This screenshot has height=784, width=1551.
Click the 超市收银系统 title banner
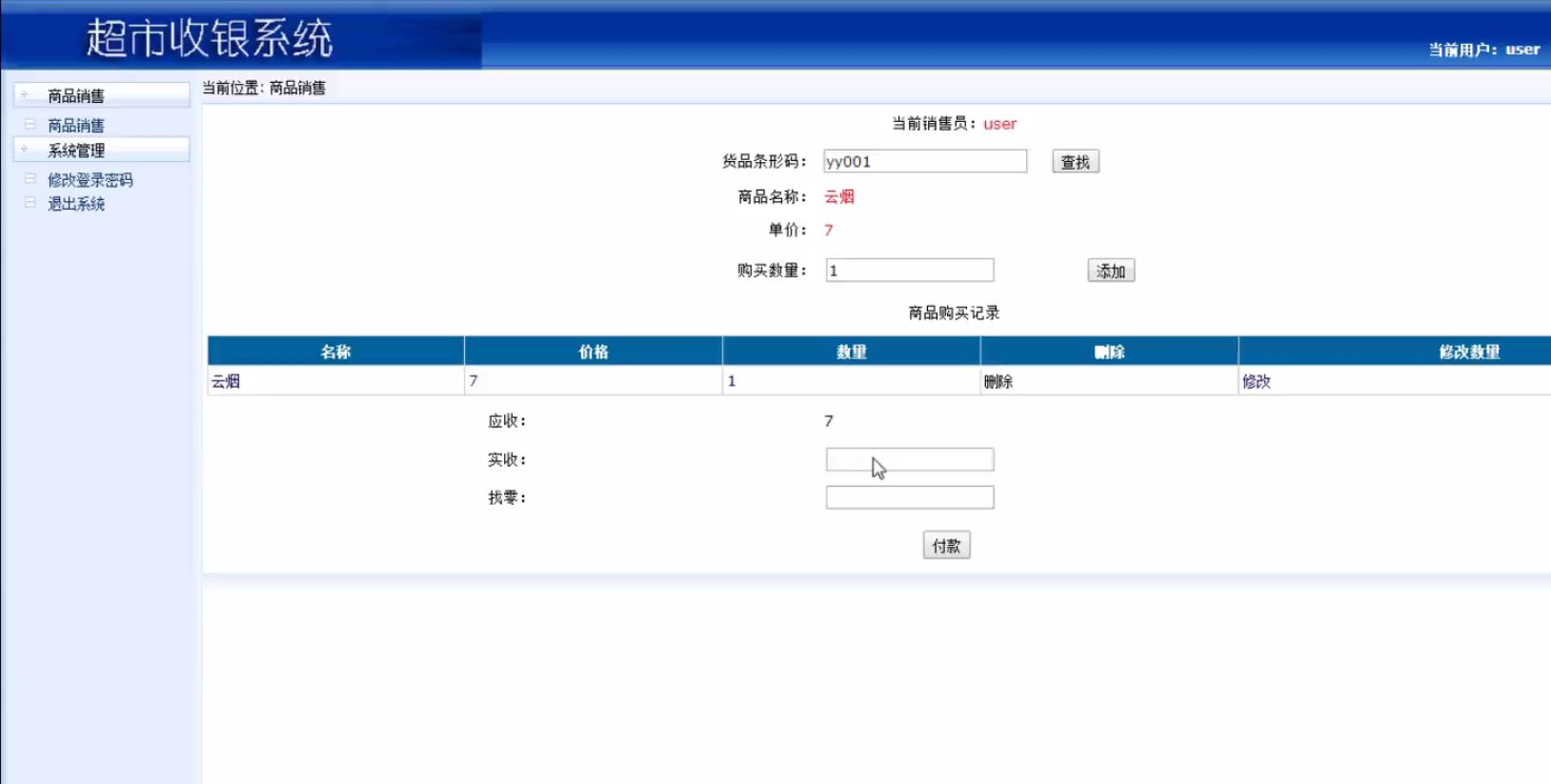click(210, 38)
